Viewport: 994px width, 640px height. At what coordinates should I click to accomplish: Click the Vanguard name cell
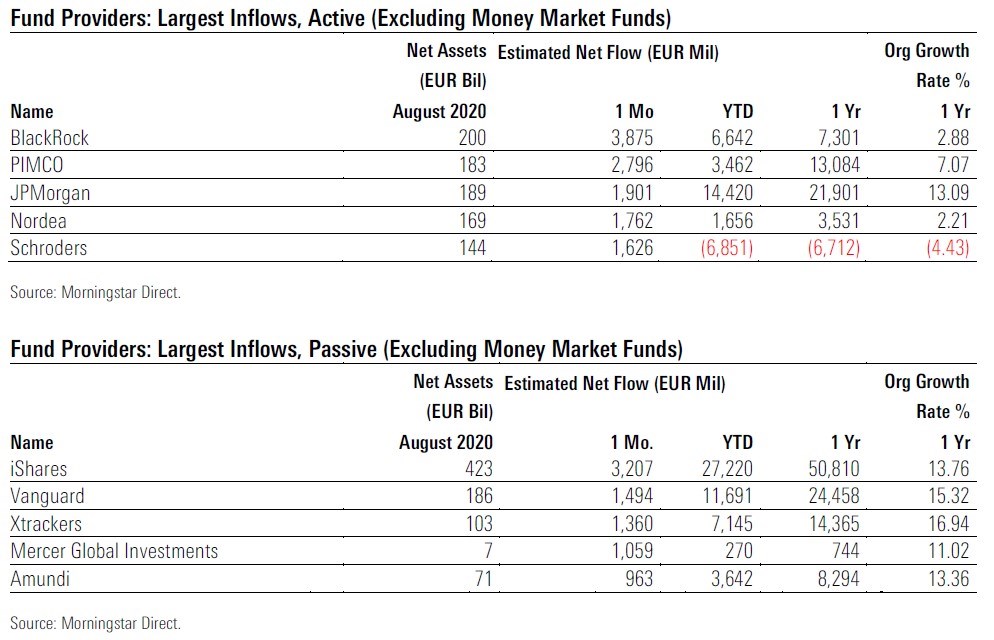[x=47, y=496]
